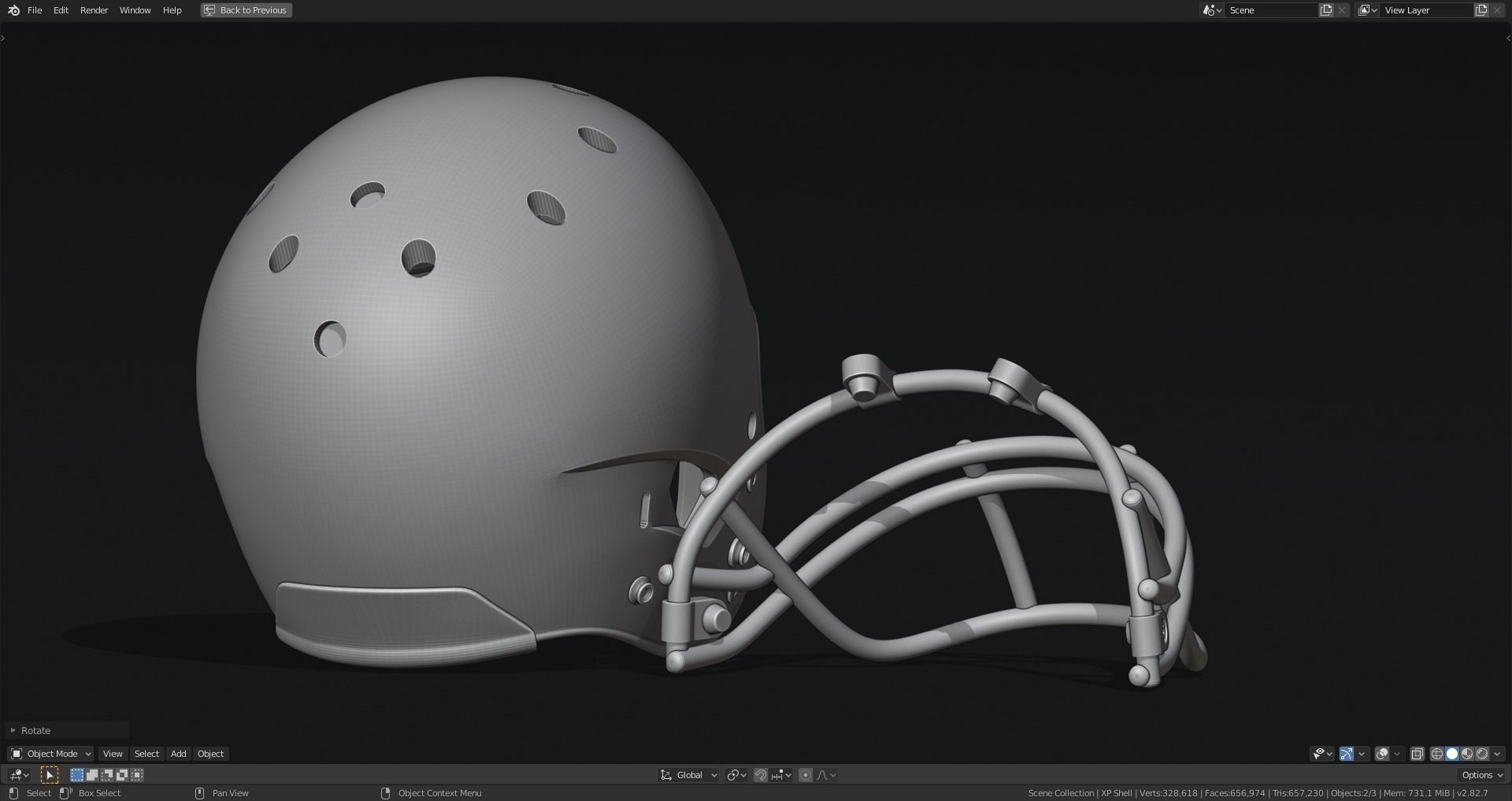1512x801 pixels.
Task: Open the gizmo options dropdown arrow
Action: coord(1362,754)
